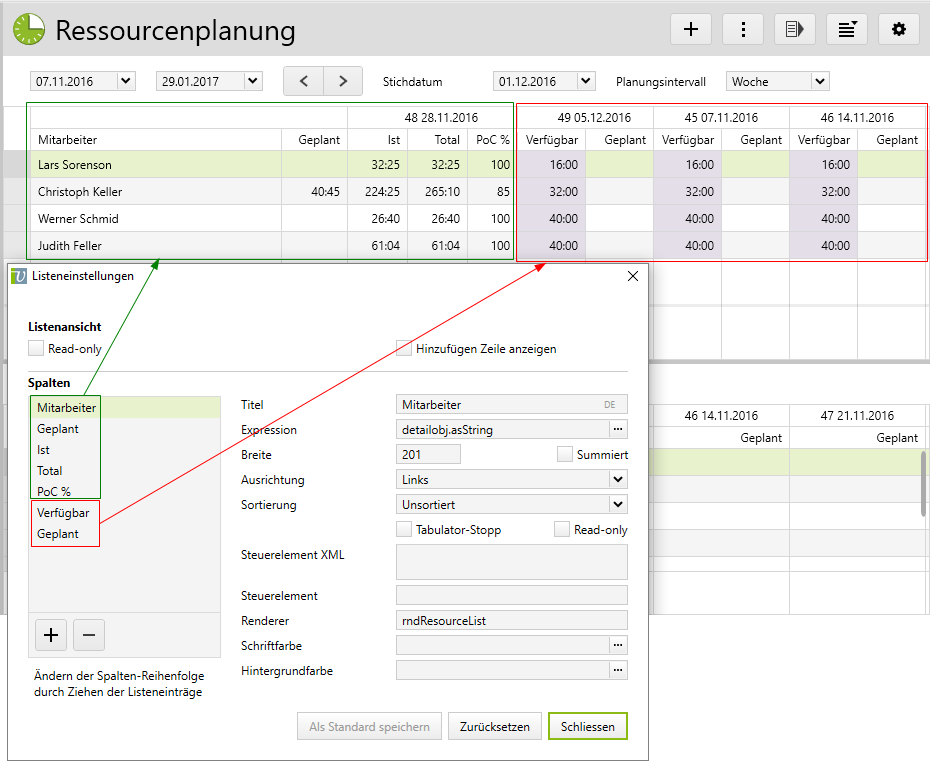
Task: Open the list view menu icon
Action: click(x=847, y=29)
